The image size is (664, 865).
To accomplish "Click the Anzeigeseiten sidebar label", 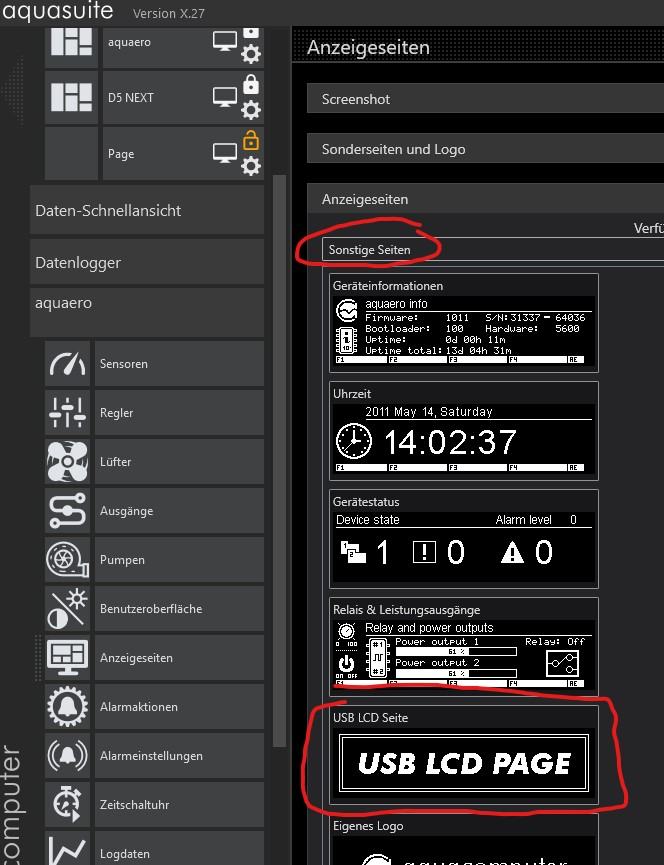I will (179, 658).
